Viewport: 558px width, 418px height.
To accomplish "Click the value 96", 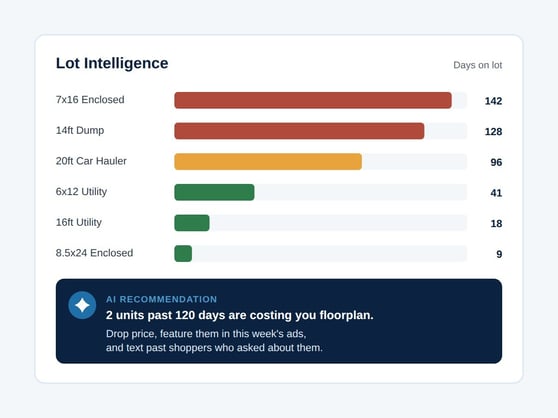I will click(496, 162).
